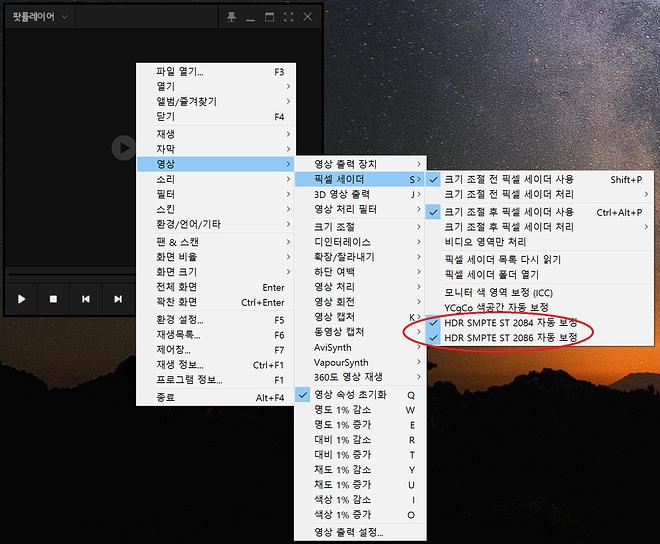Select 전체 화면 menu item
660x544 pixels.
pyautogui.click(x=216, y=287)
